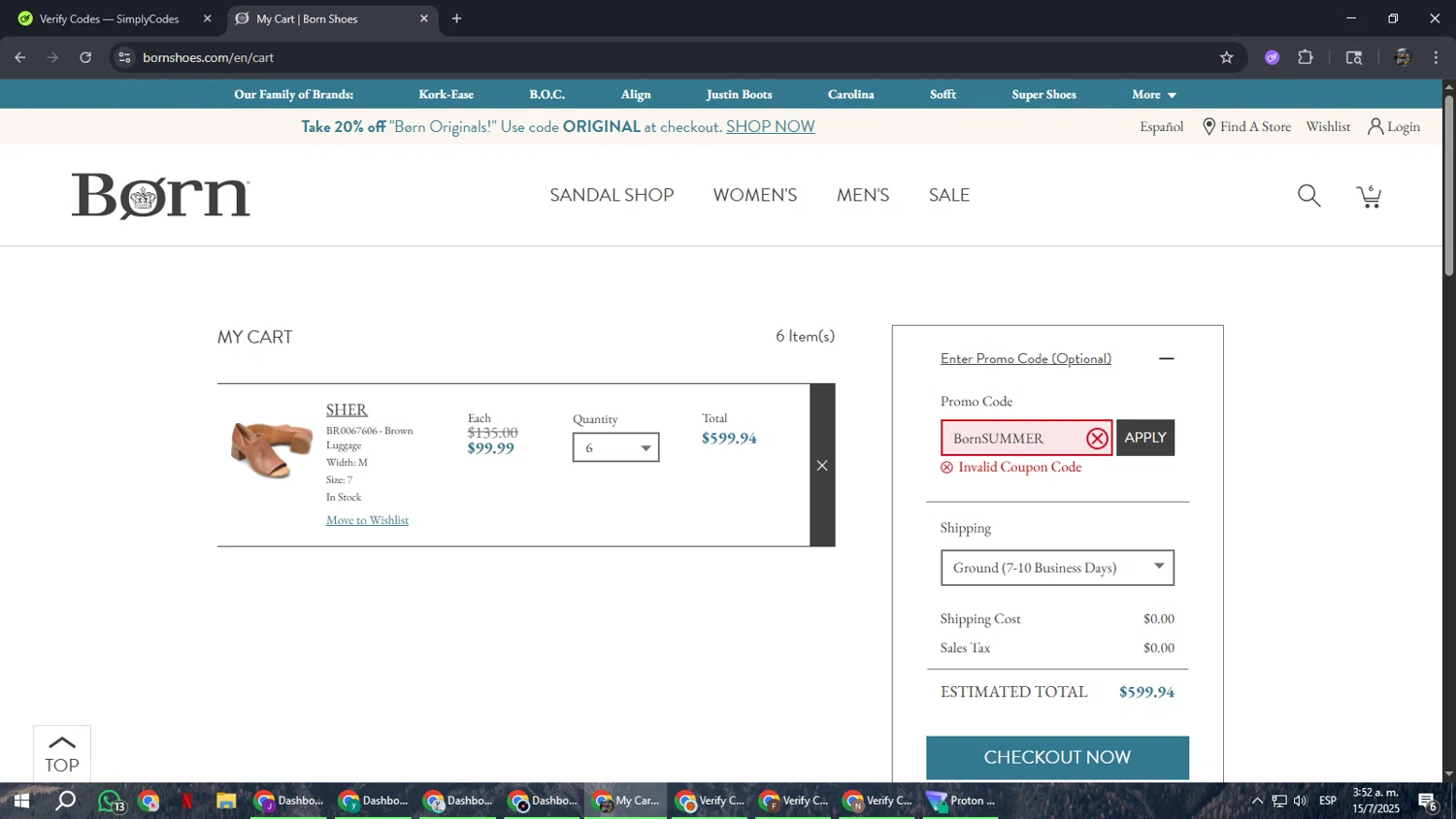This screenshot has width=1456, height=819.
Task: Visit B.O.C. brand link
Action: 546,94
